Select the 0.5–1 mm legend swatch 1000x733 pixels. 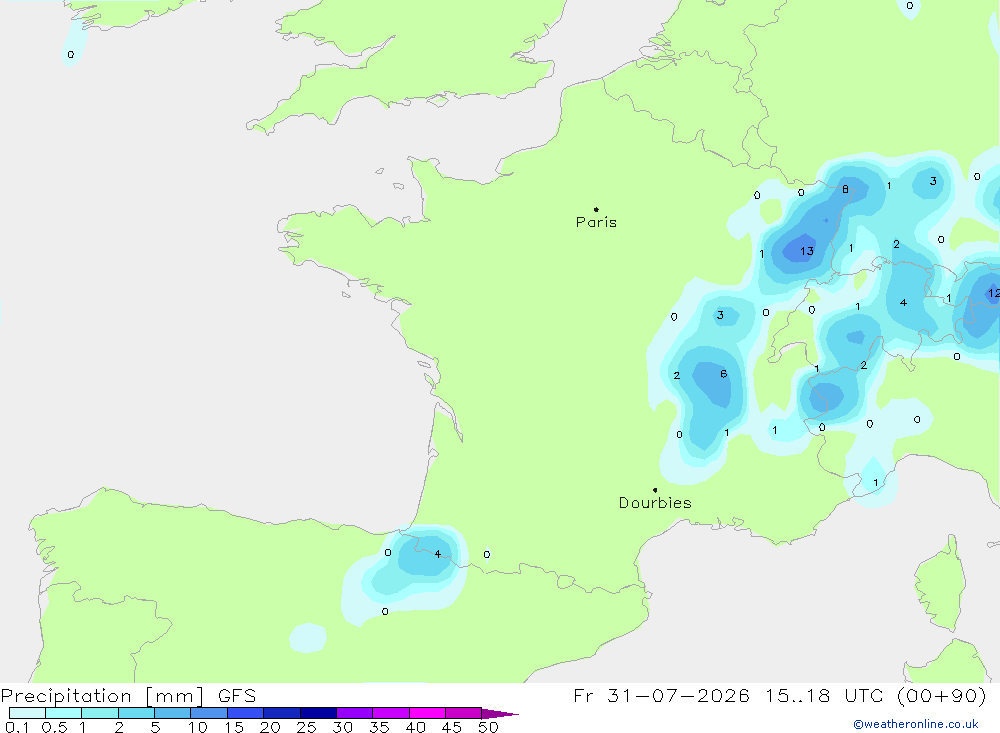coord(64,713)
